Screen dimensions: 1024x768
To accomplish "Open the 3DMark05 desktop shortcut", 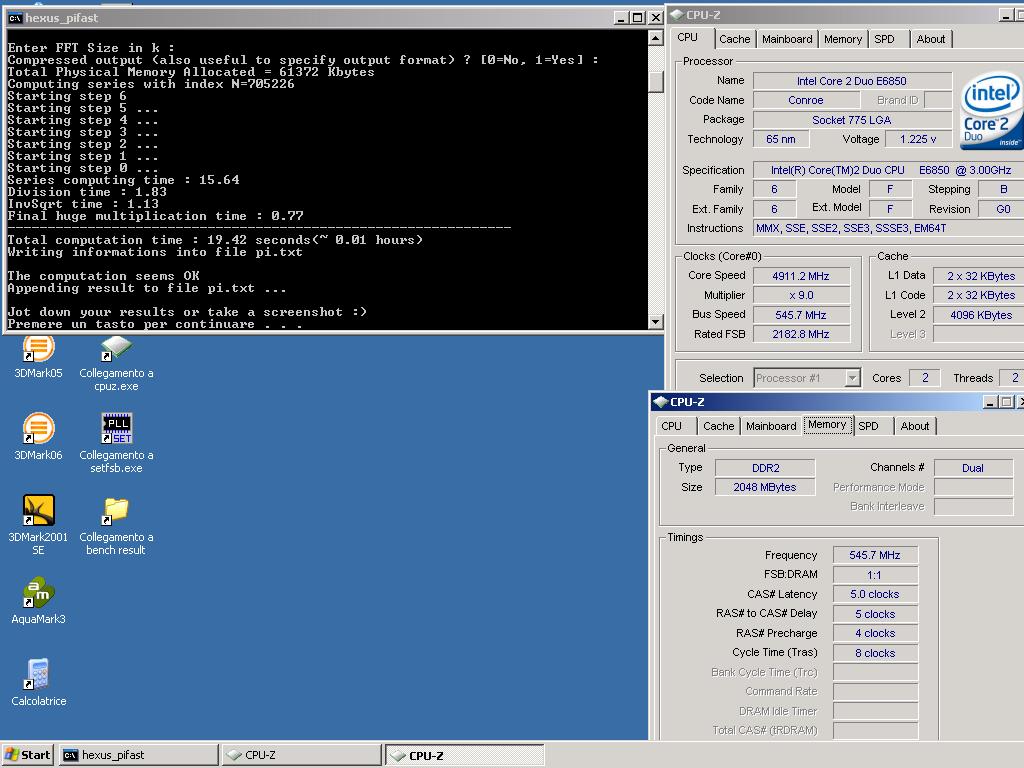I will (39, 356).
